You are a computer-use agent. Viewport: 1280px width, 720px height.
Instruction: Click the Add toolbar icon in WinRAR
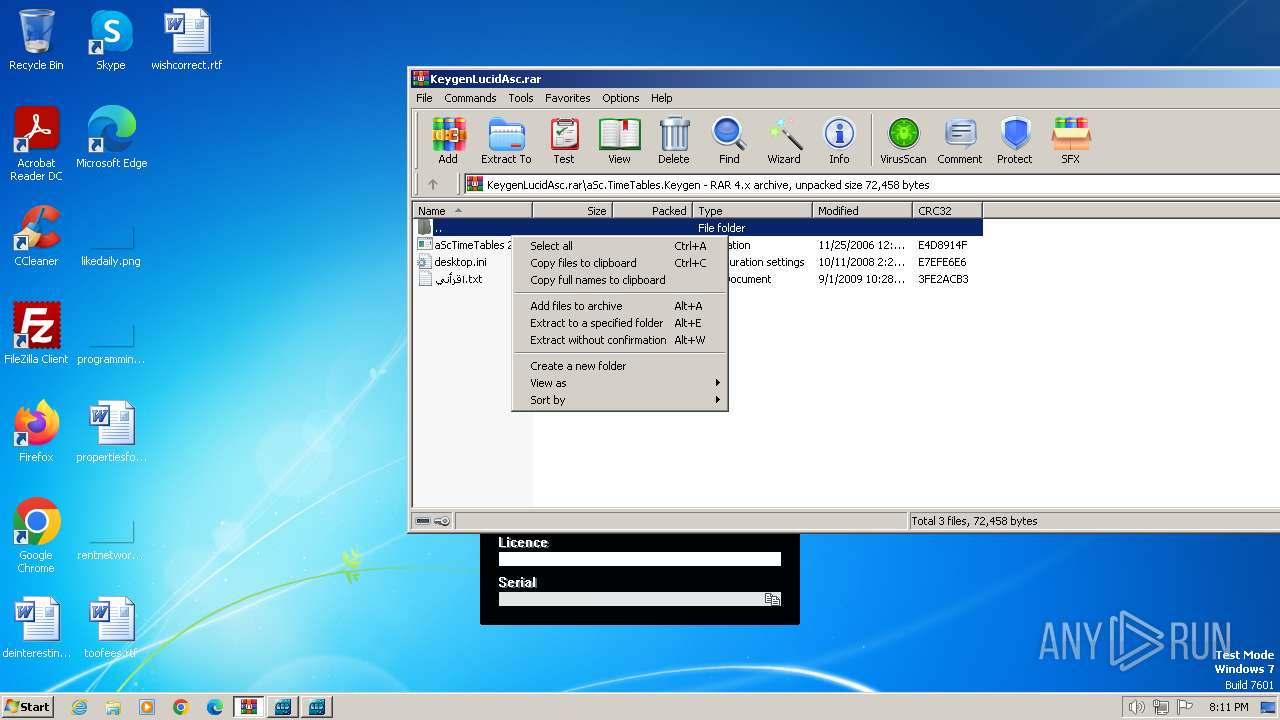click(x=448, y=140)
